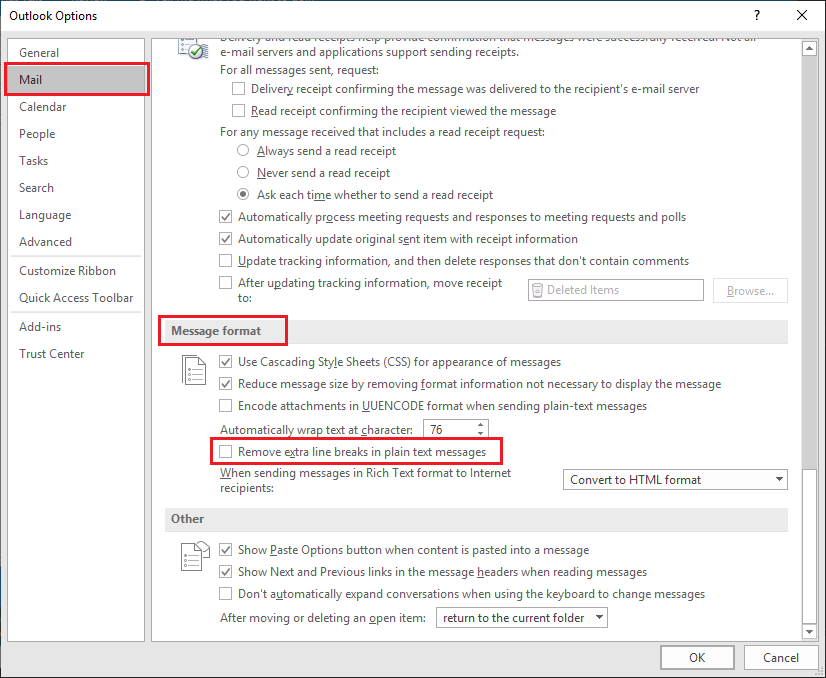Open the Tasks options category
Screen dimensions: 826x678
coord(76,161)
